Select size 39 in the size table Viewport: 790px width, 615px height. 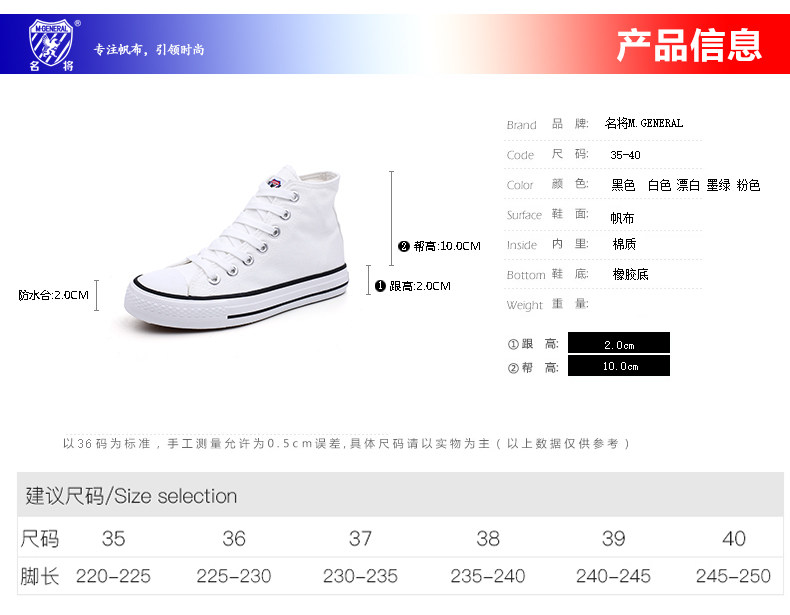[613, 539]
